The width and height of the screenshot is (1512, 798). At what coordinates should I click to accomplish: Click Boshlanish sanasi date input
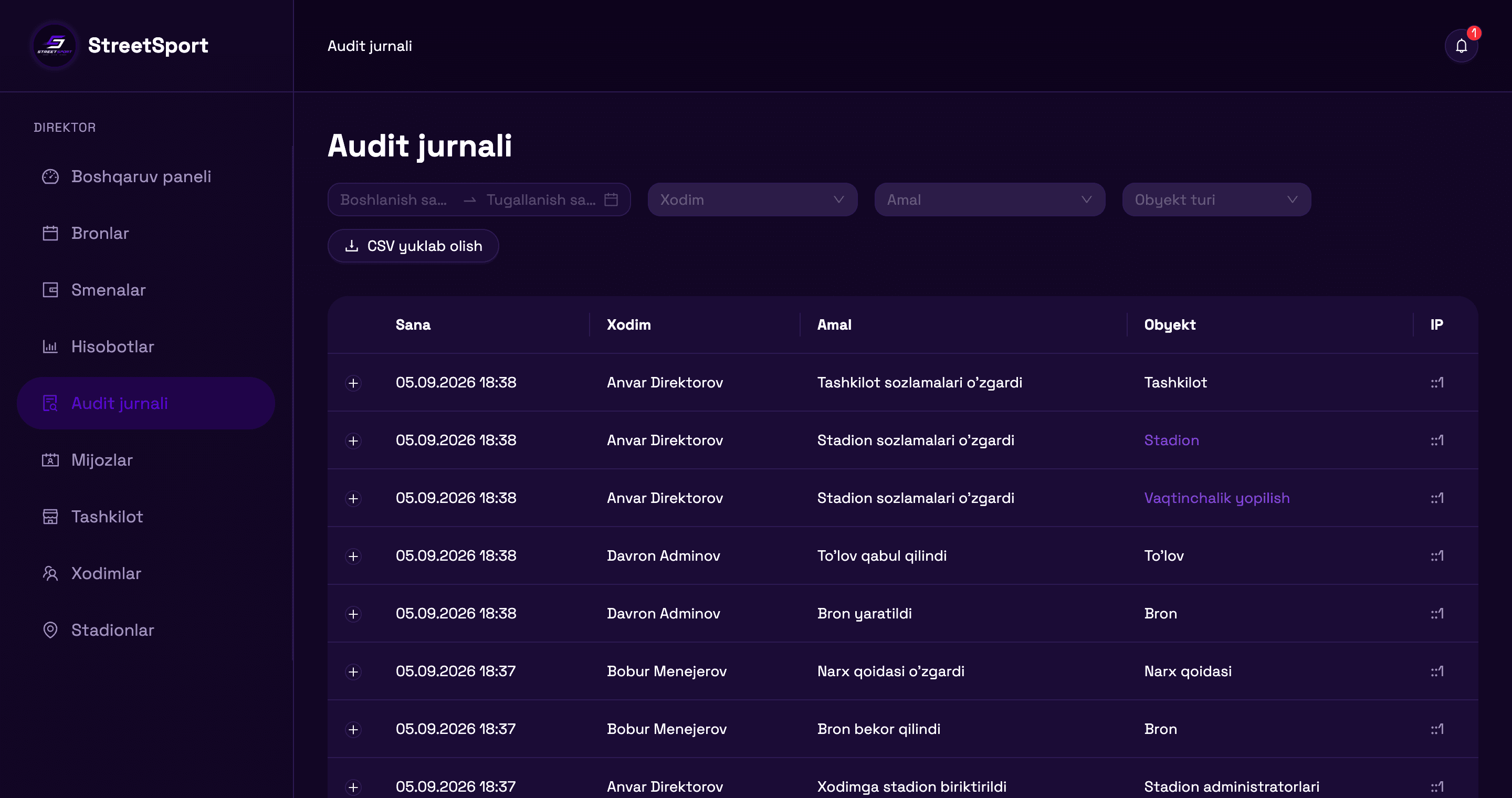click(x=394, y=199)
